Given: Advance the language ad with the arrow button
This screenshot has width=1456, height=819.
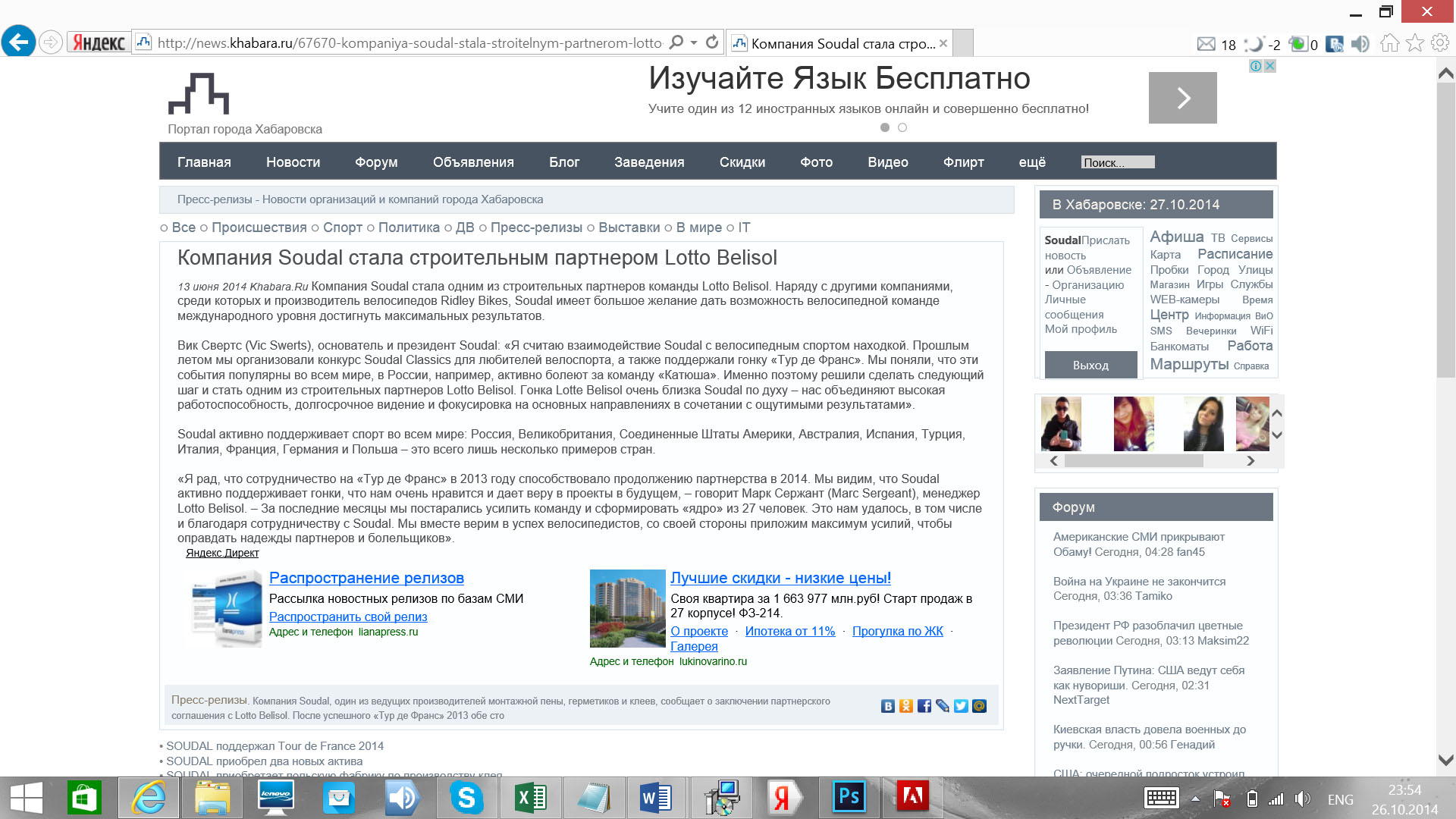Looking at the screenshot, I should (1183, 98).
